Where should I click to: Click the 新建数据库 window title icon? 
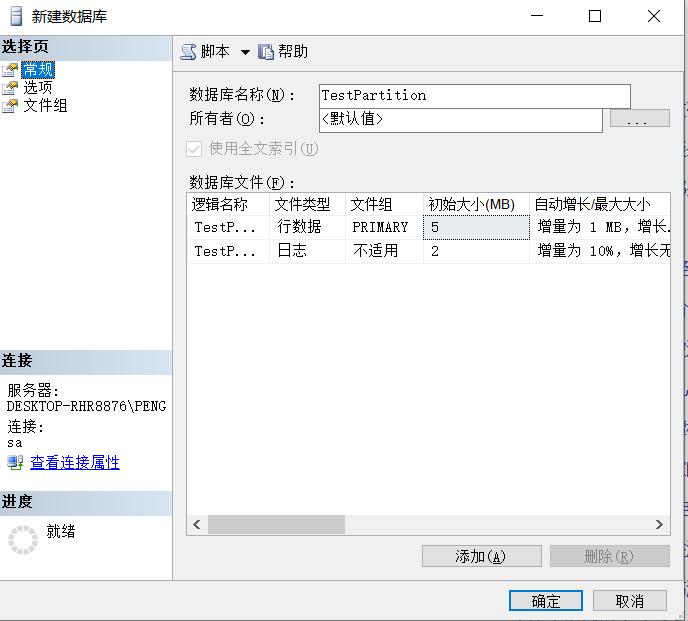(x=16, y=16)
